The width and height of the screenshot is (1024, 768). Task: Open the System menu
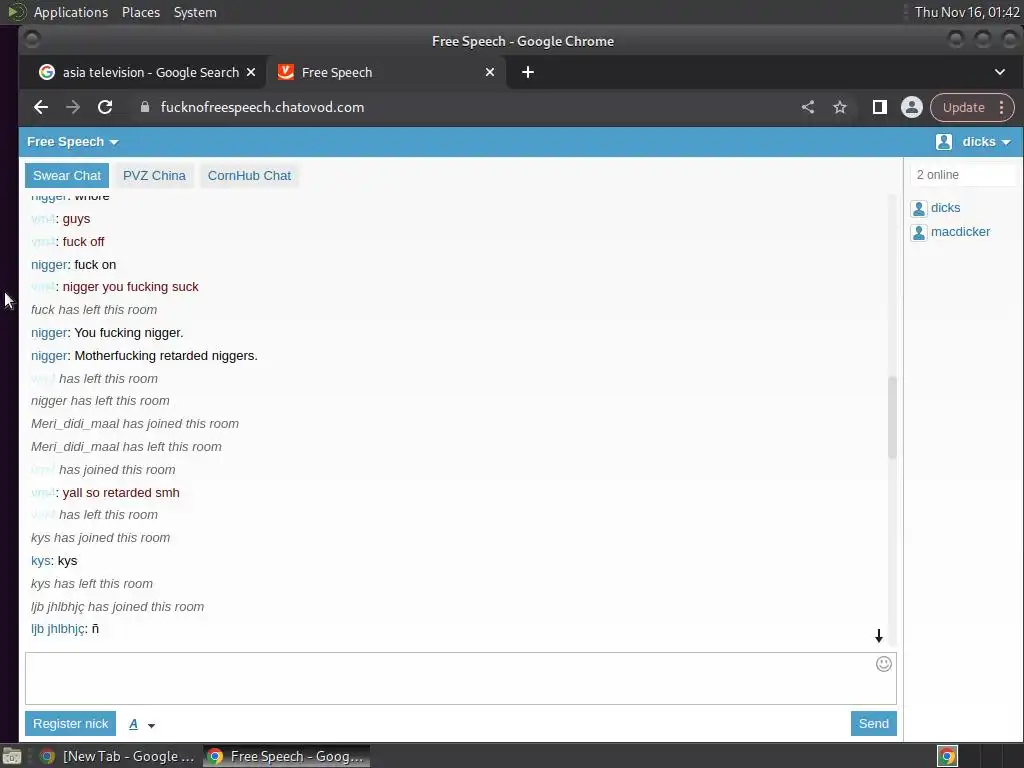(x=195, y=12)
